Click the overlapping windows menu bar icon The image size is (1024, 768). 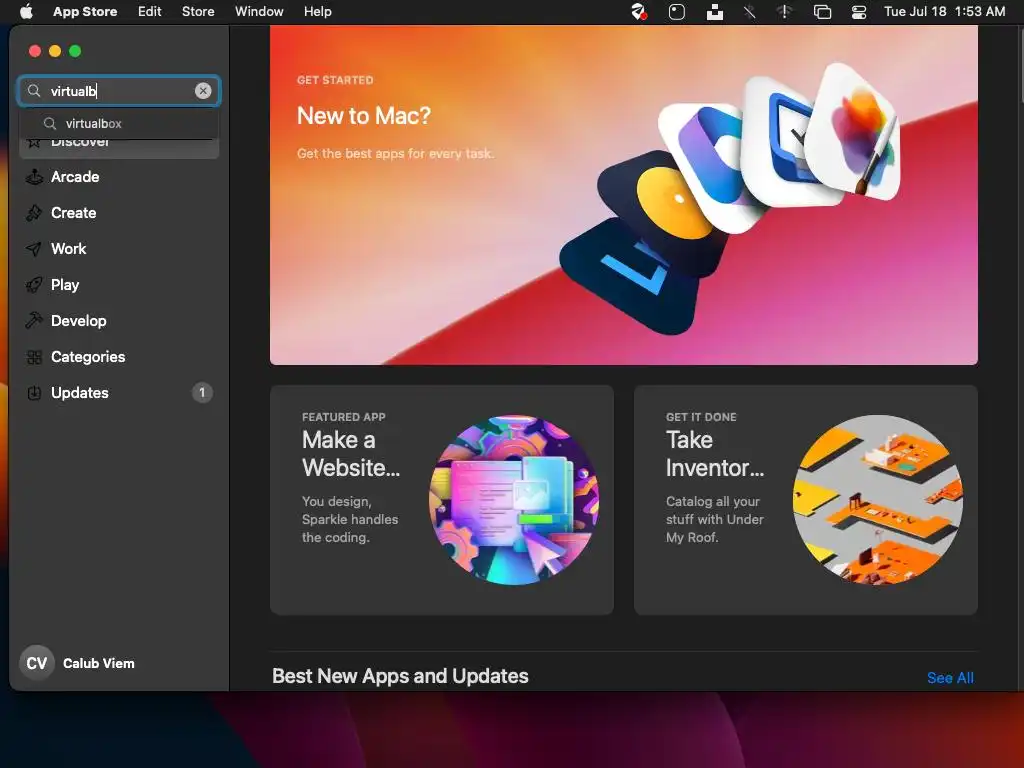click(x=822, y=11)
